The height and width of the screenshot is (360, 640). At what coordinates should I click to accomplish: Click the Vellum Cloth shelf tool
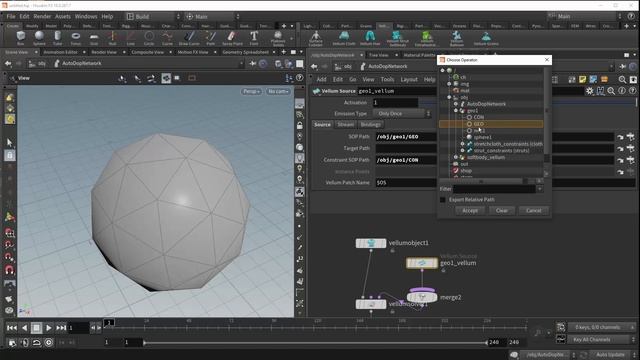point(344,38)
